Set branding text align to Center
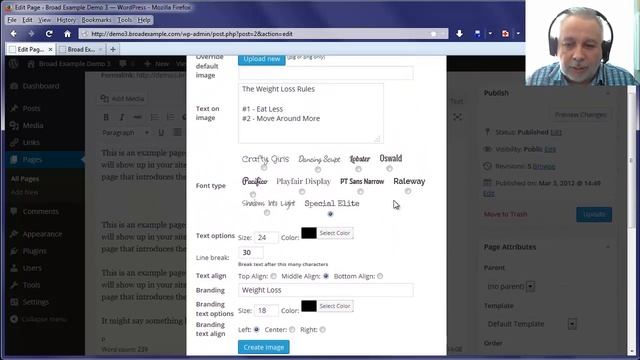This screenshot has width=640, height=360. tap(292, 329)
